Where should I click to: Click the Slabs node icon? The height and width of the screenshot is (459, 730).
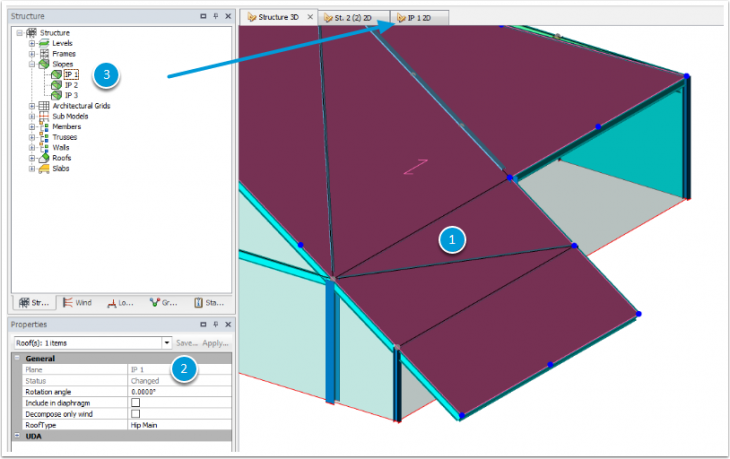tap(44, 169)
